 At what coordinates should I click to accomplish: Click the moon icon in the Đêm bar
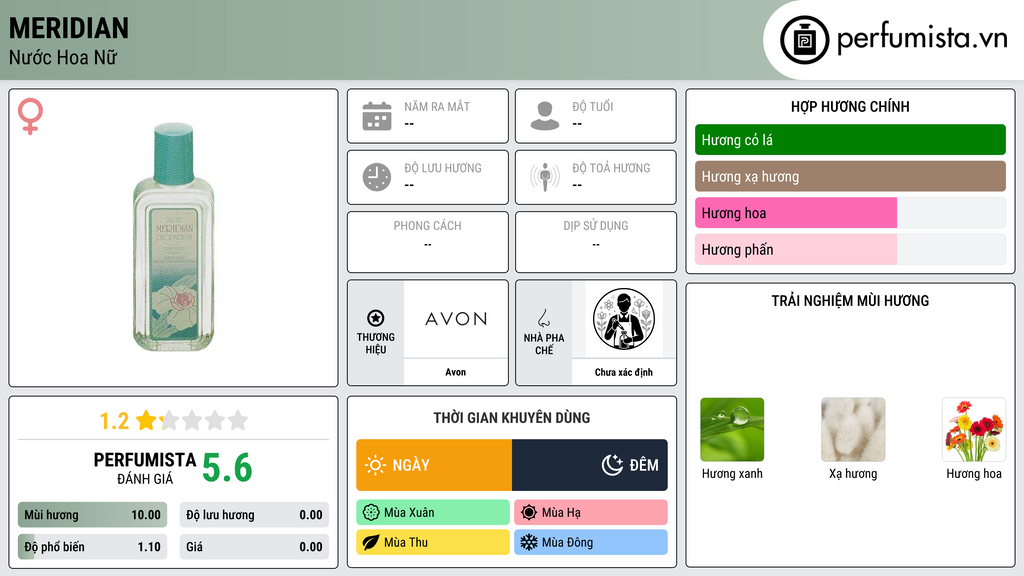[x=613, y=465]
